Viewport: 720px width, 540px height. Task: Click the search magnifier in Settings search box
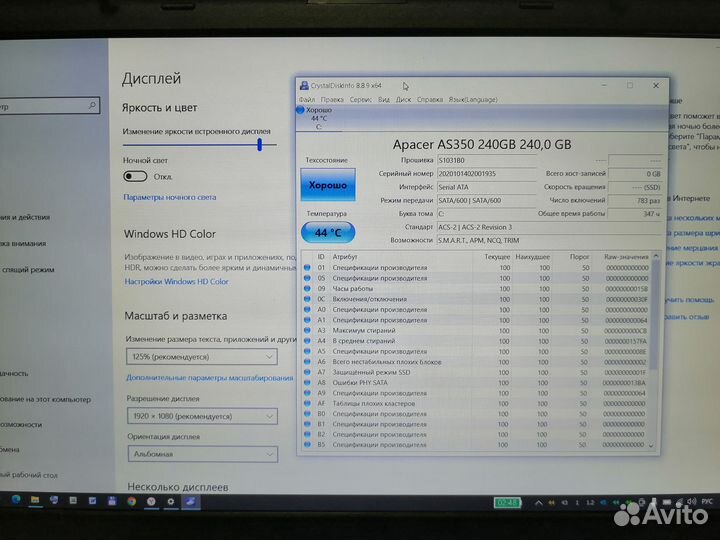coord(92,106)
